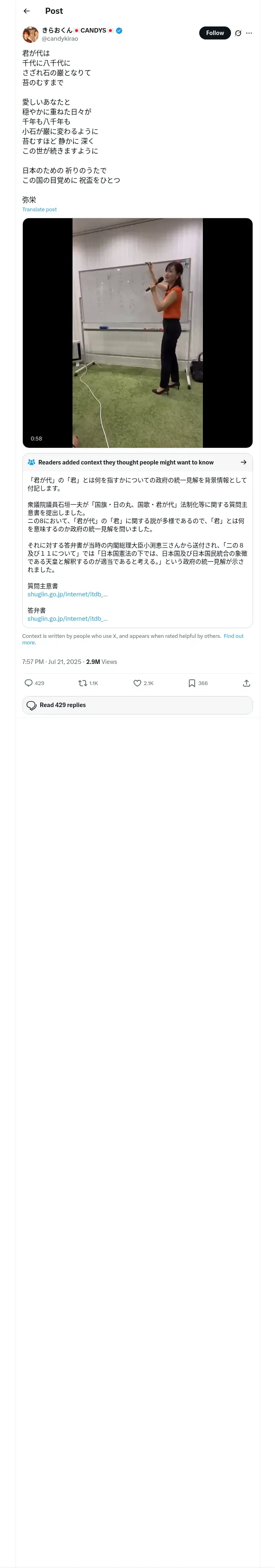Open the first shugiin.go.jp link
The height and width of the screenshot is (1568, 275).
pos(68,594)
